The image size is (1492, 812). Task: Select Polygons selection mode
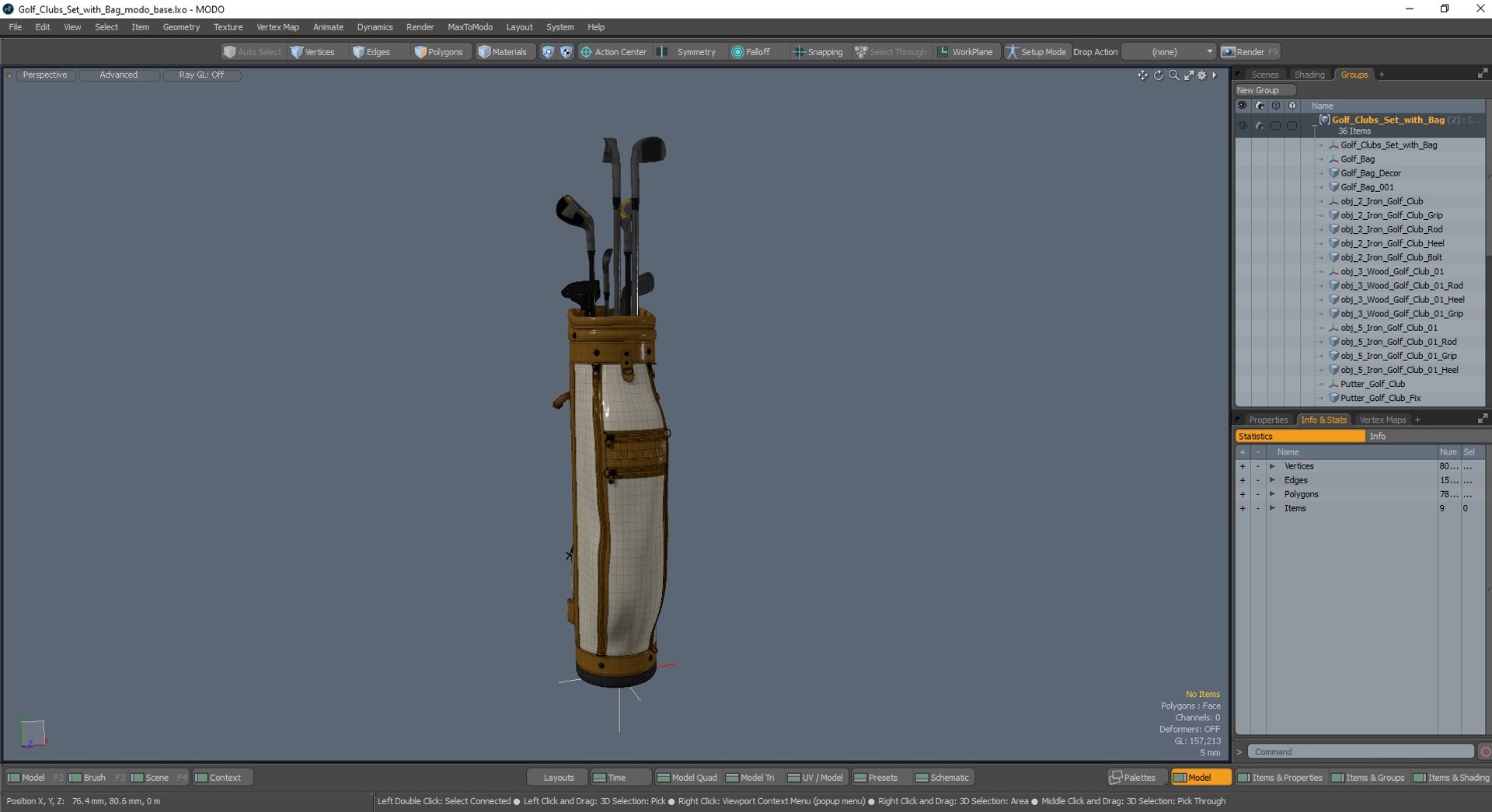pos(438,52)
